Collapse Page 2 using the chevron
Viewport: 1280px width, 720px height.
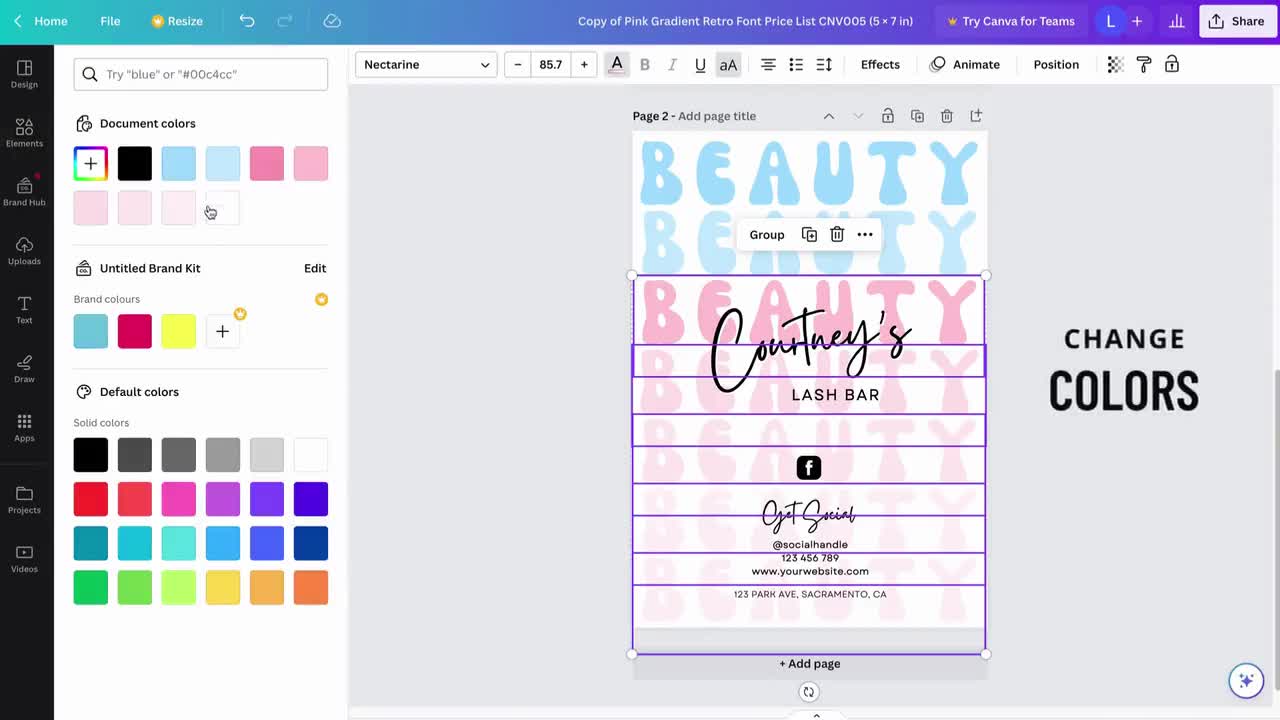coord(828,116)
